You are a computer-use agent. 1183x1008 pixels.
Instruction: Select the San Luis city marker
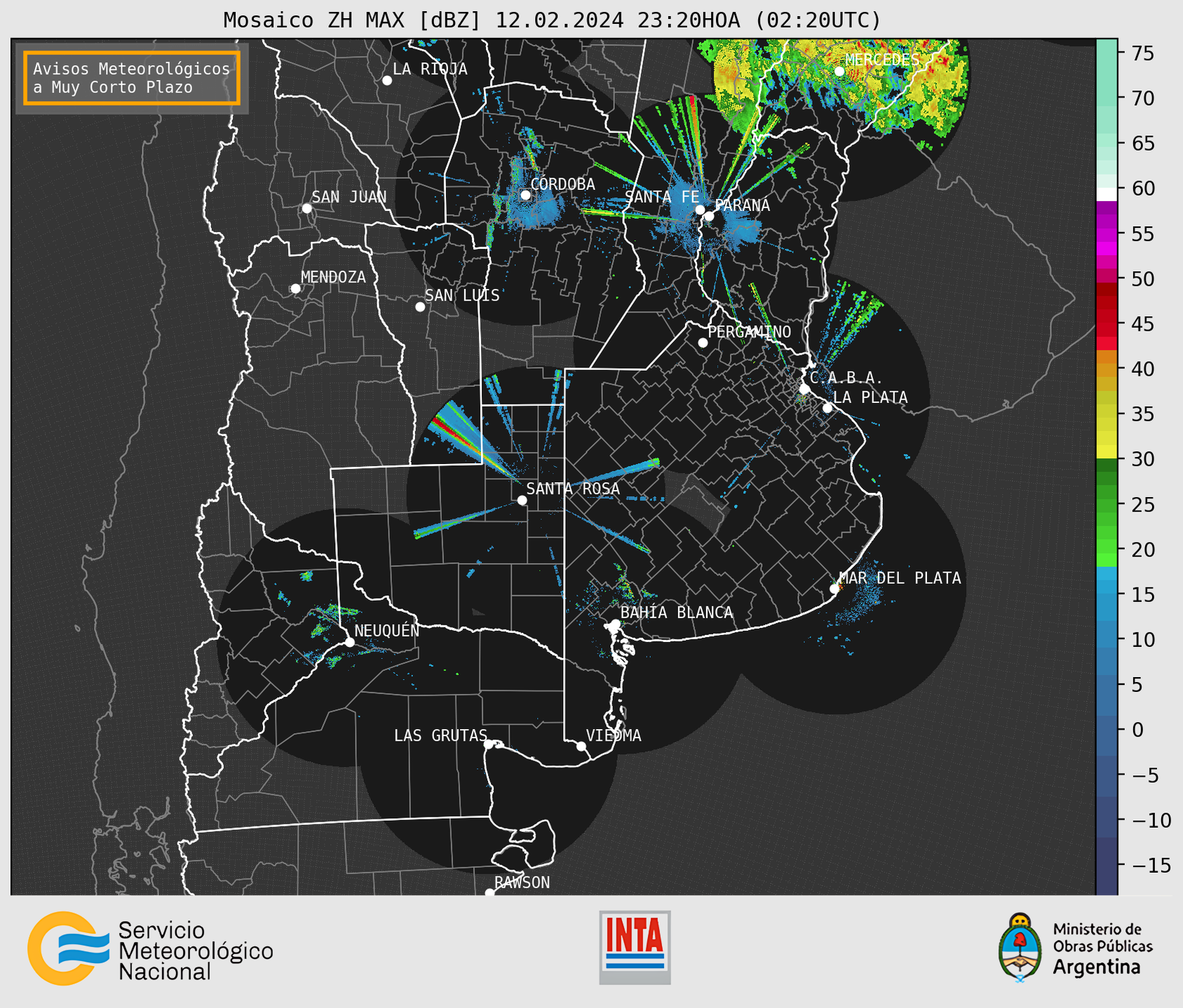tap(420, 307)
